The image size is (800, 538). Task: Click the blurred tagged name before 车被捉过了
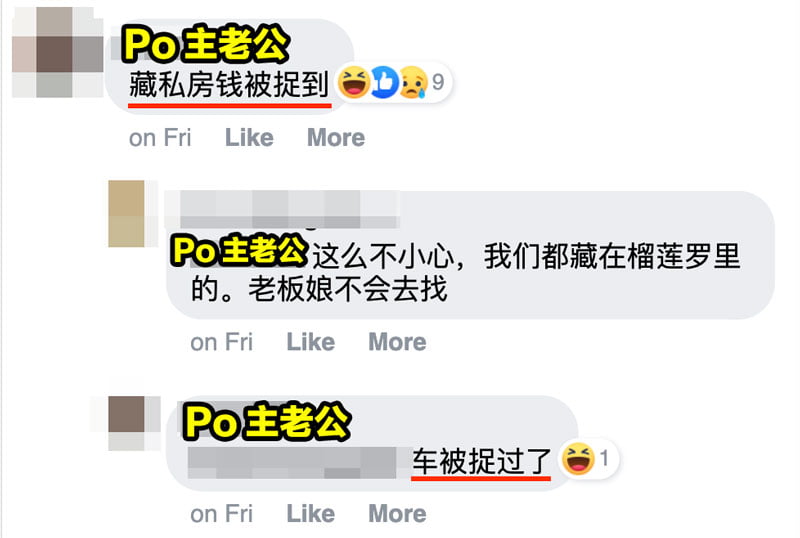[x=292, y=462]
